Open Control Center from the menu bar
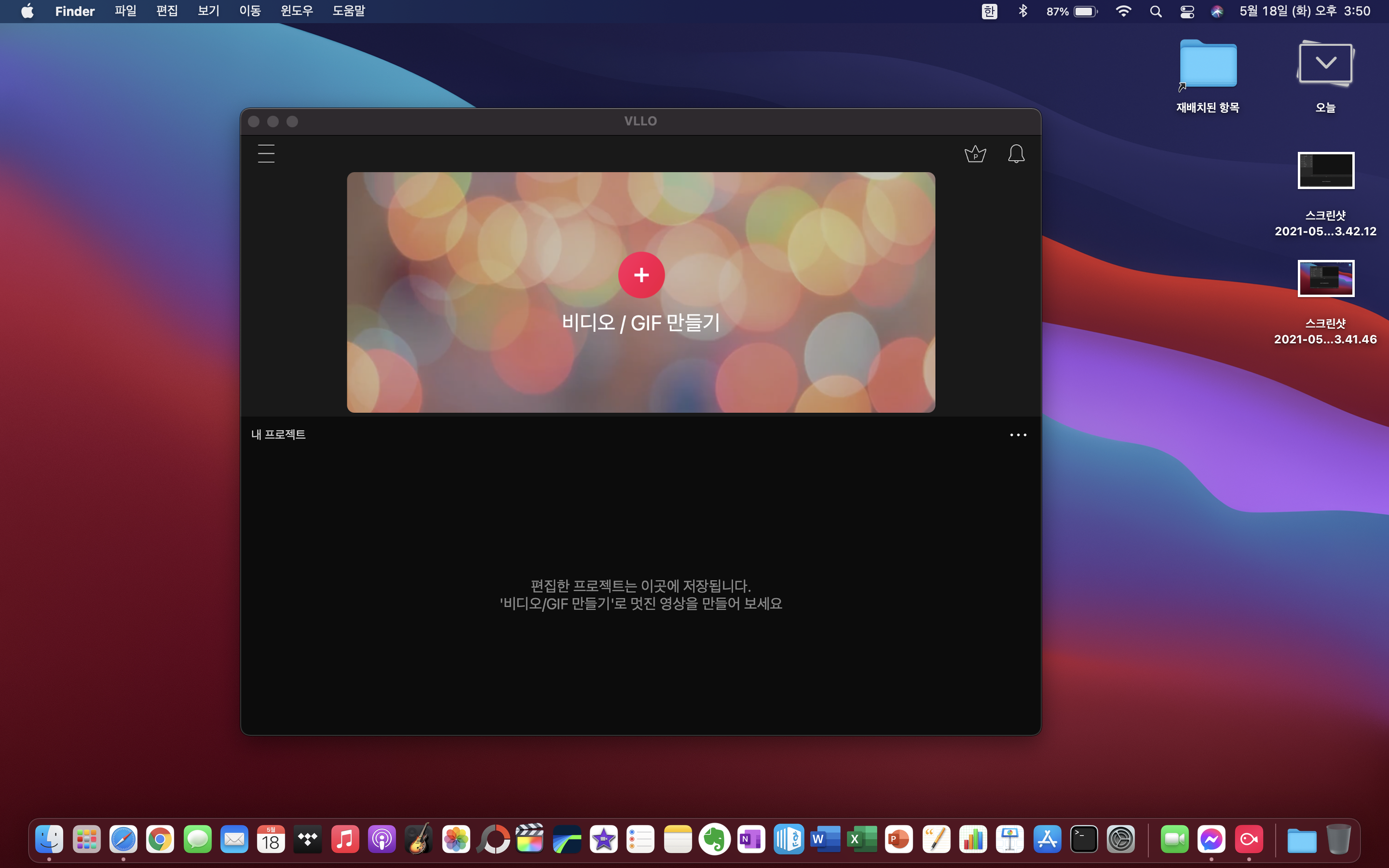 tap(1187, 11)
